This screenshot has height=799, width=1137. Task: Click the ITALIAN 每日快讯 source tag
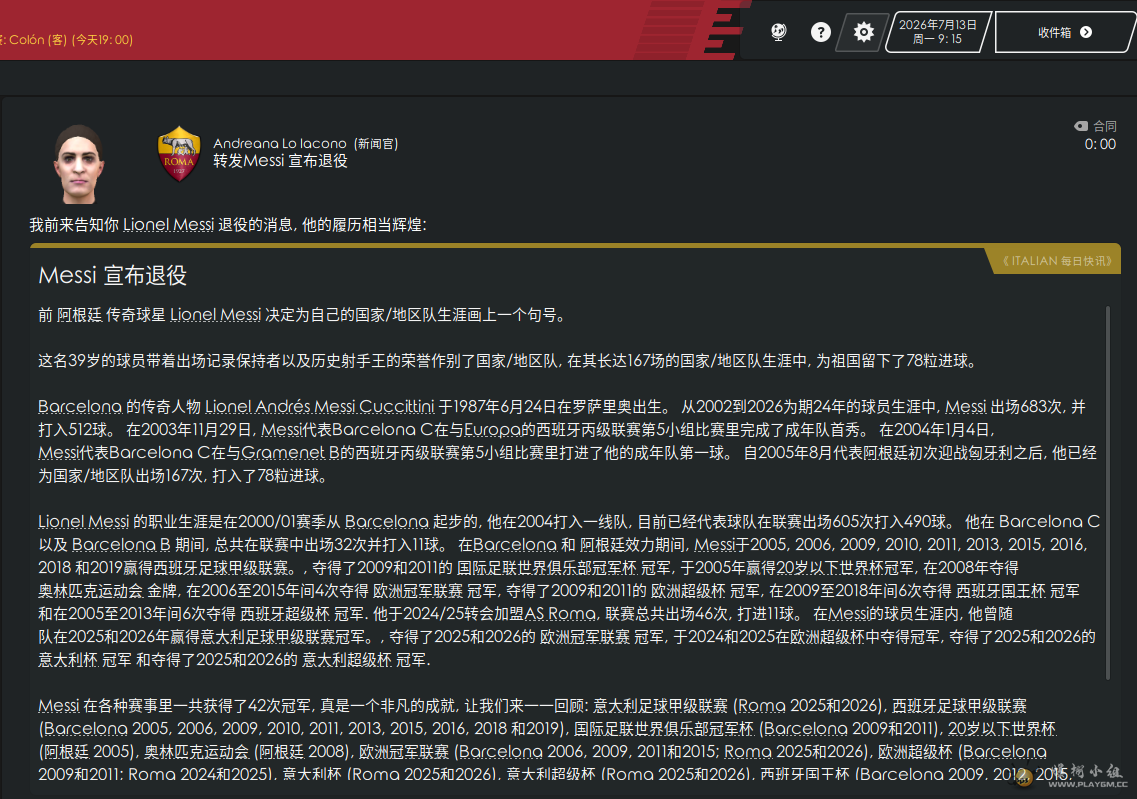point(1057,261)
